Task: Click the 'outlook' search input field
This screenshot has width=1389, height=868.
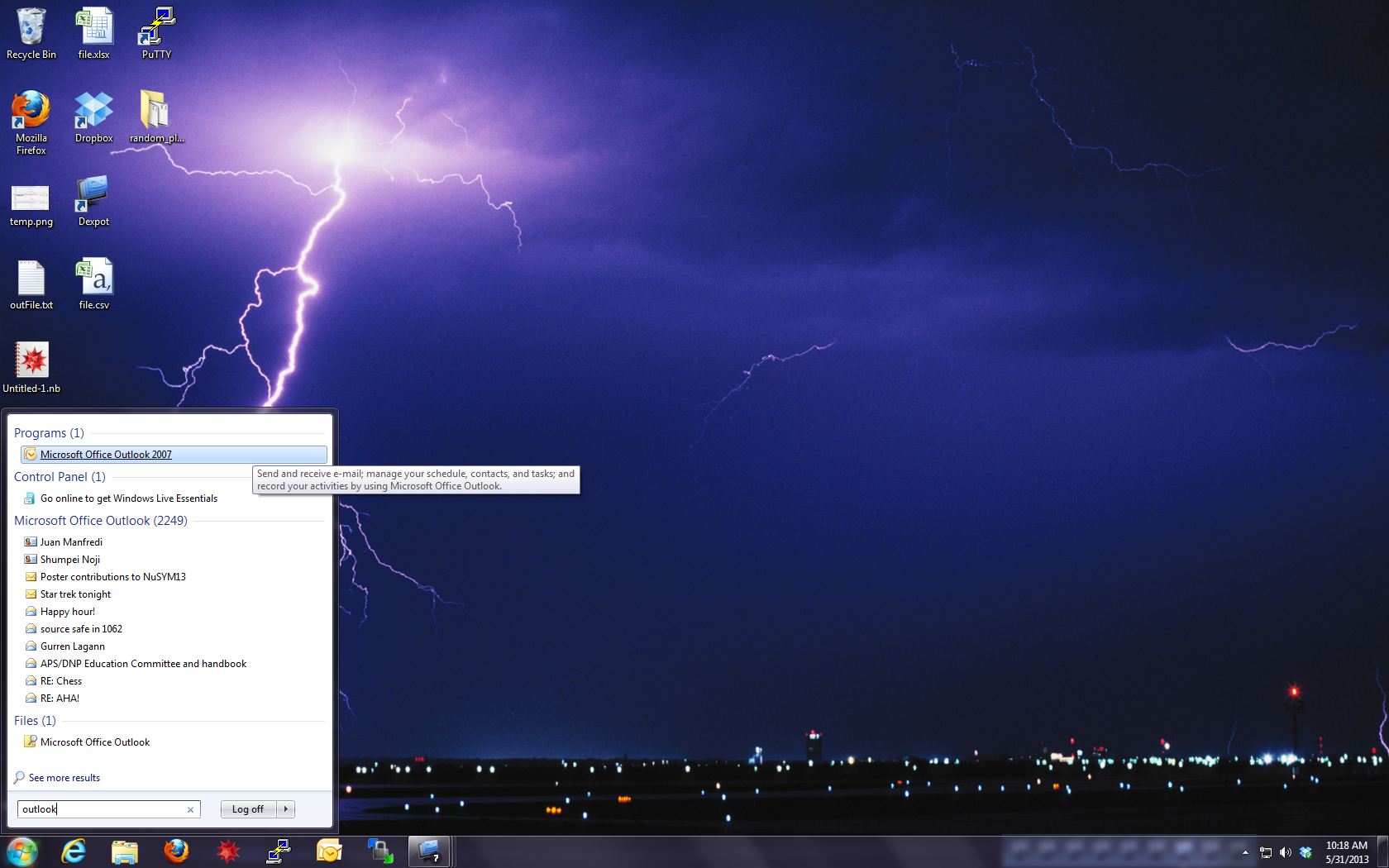Action: coord(99,809)
